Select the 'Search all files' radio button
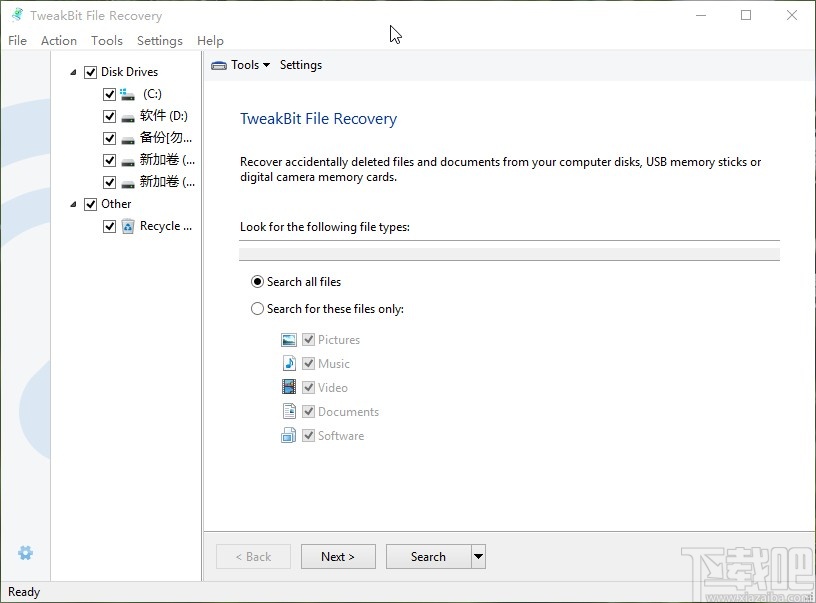Viewport: 816px width, 603px height. click(x=258, y=282)
